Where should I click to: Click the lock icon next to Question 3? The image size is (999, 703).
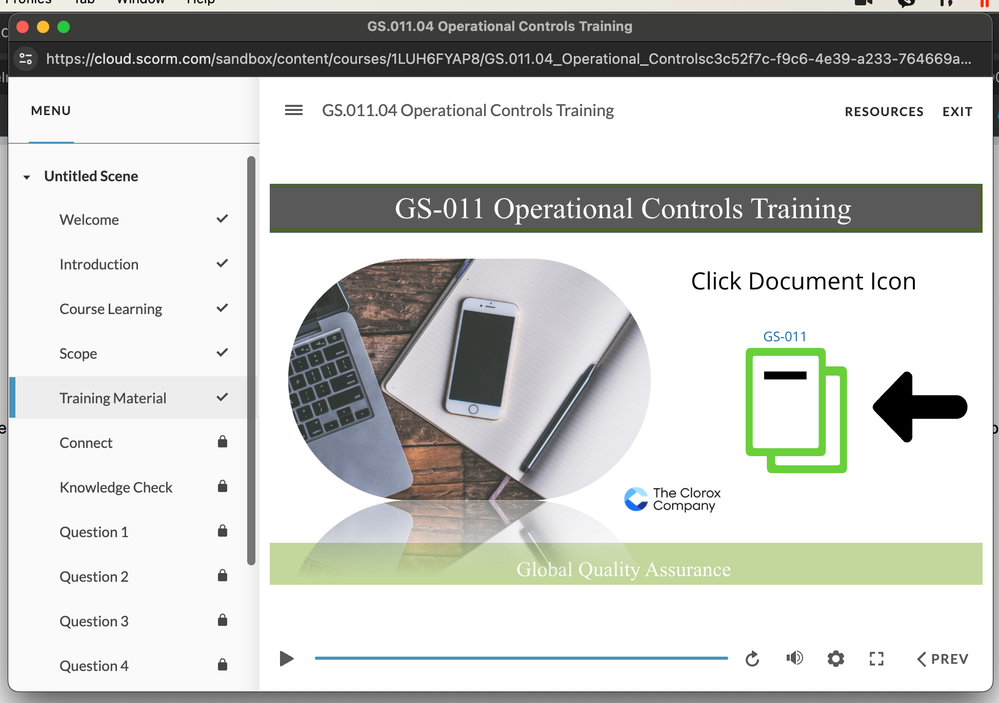222,620
